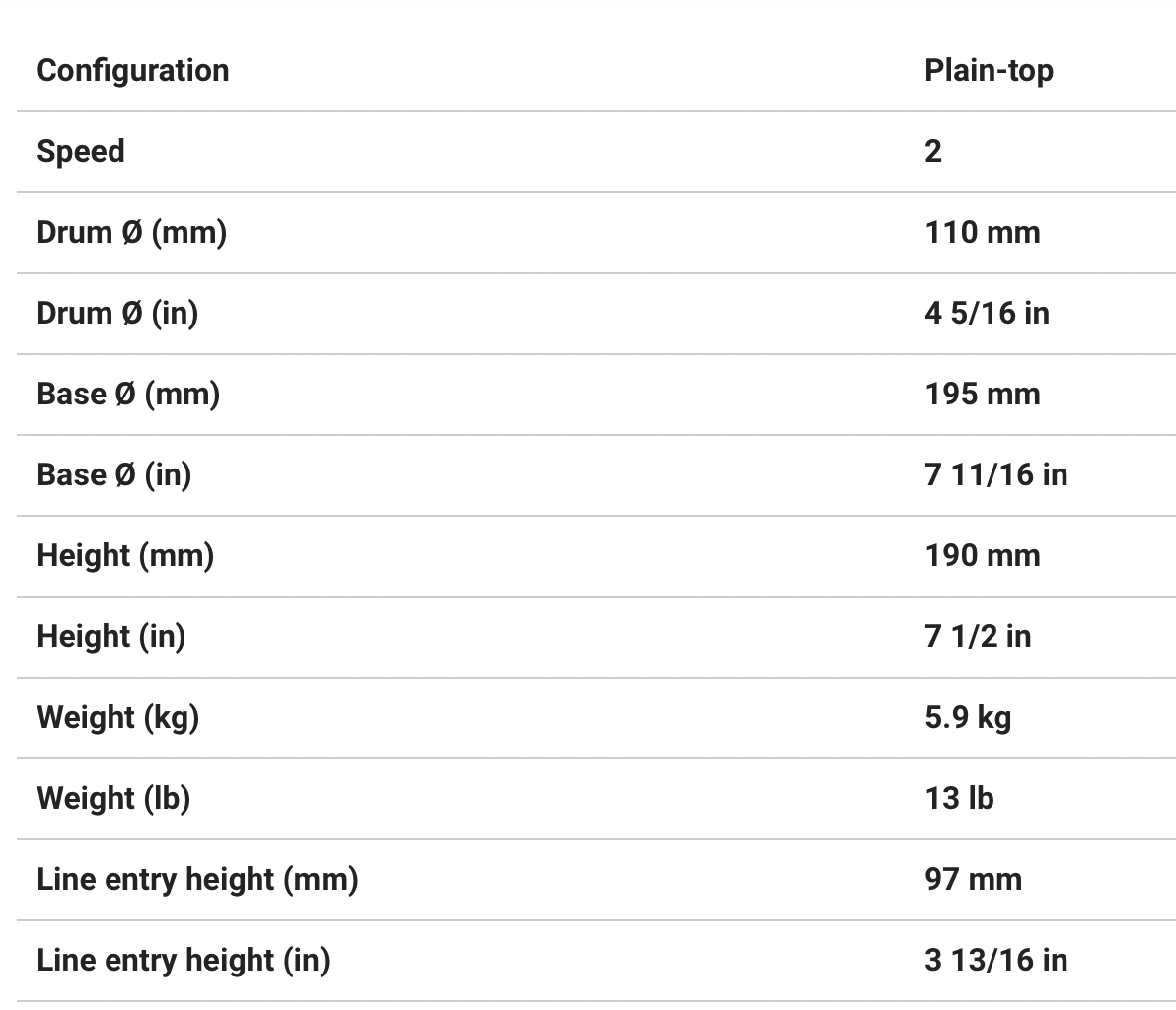
Task: Select the 110 mm drum diameter value
Action: click(x=983, y=233)
